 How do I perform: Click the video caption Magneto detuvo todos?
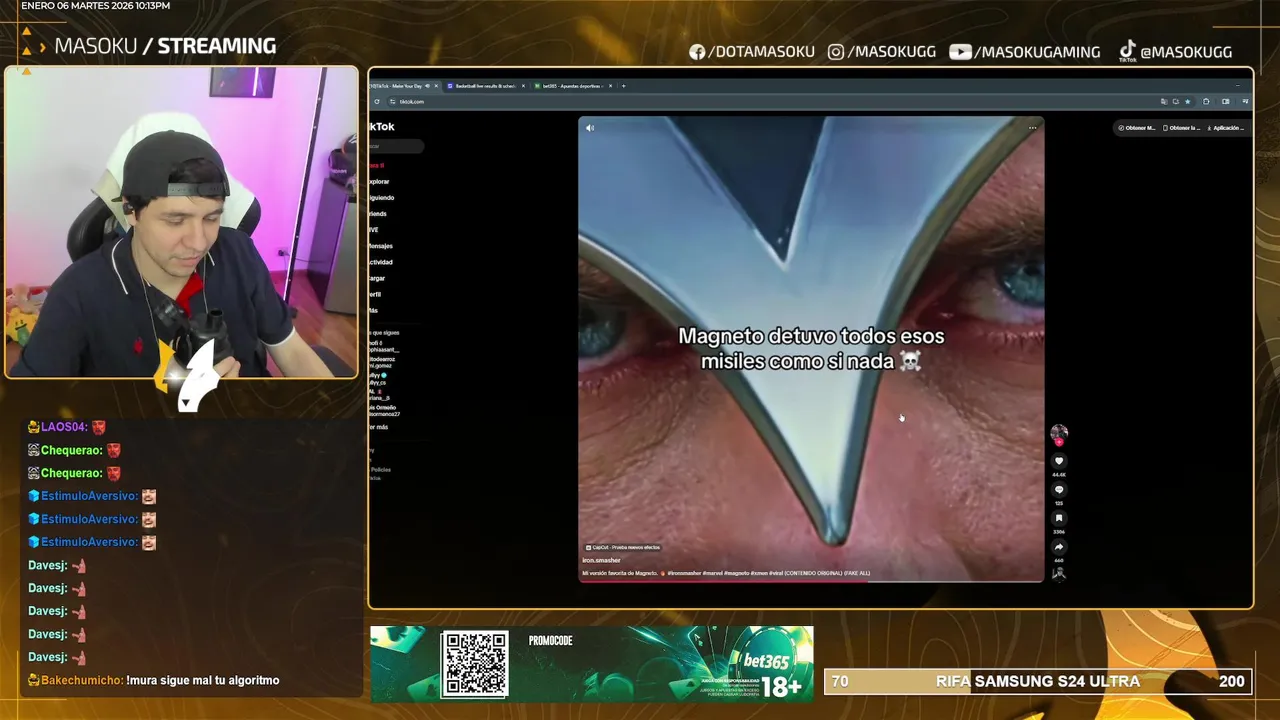point(811,348)
